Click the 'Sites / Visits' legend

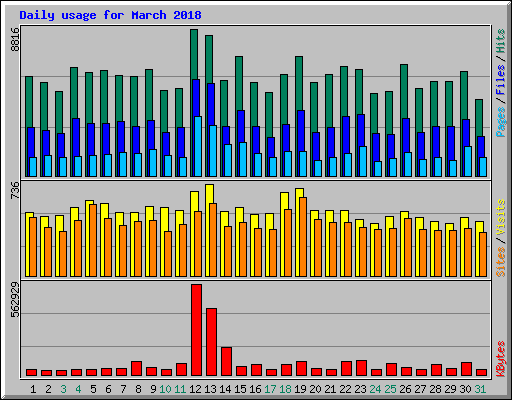click(501, 238)
